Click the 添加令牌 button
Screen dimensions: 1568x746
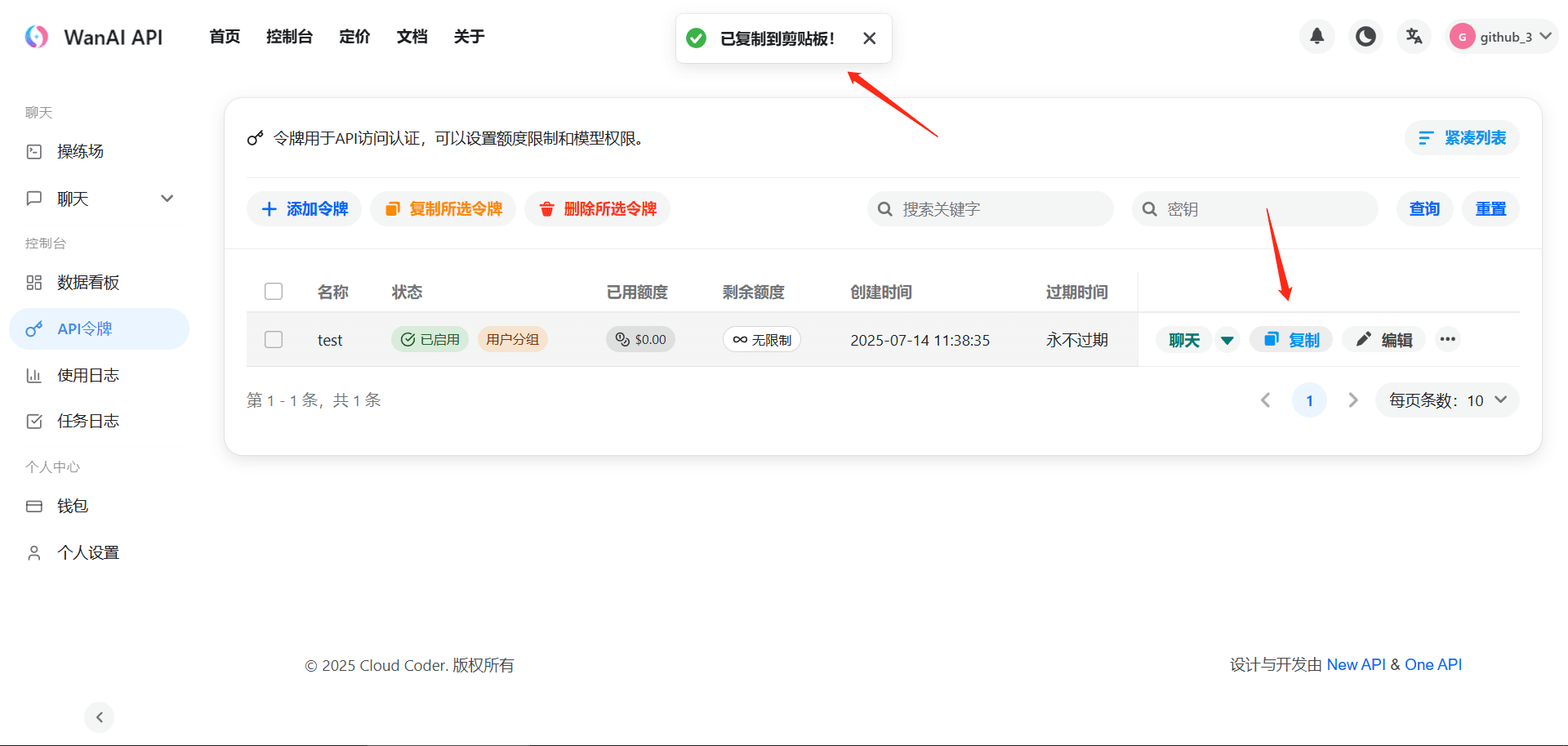coord(305,209)
